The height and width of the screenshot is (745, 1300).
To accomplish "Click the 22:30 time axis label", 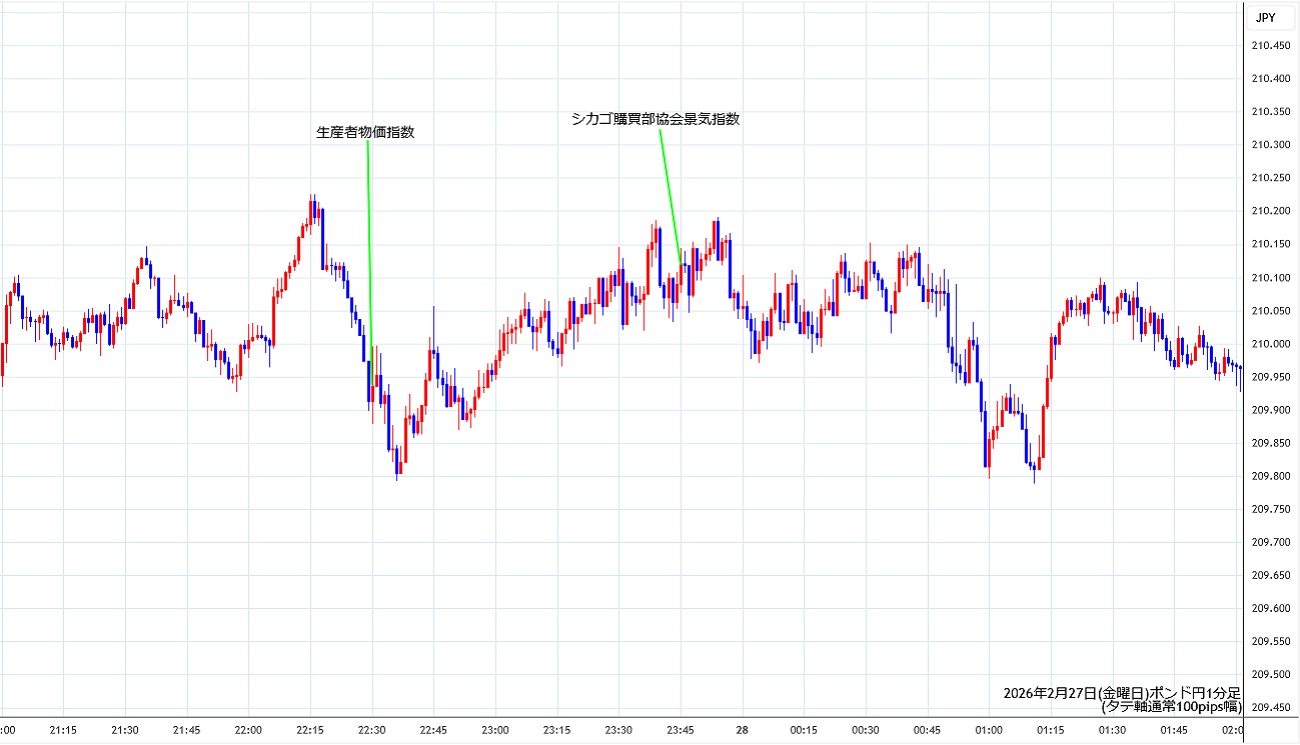I will pyautogui.click(x=372, y=731).
